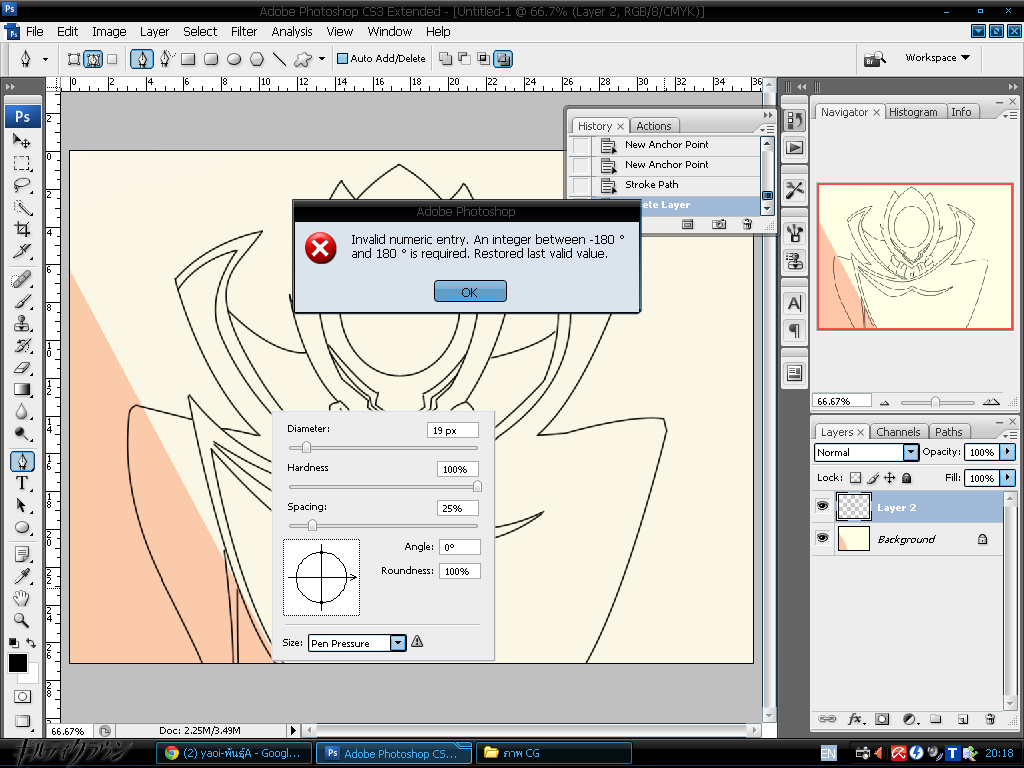Hide the Background layer eye
This screenshot has height=768, width=1024.
822,537
